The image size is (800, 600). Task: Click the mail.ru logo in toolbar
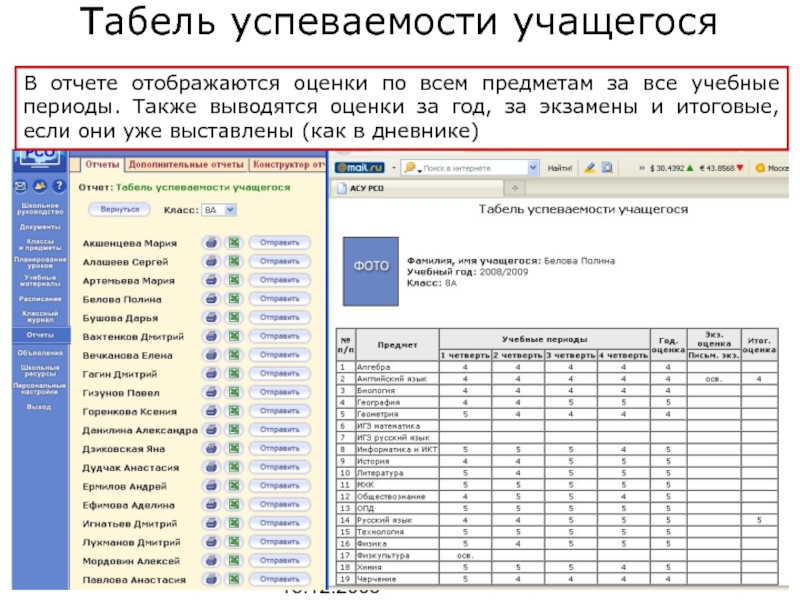point(360,168)
